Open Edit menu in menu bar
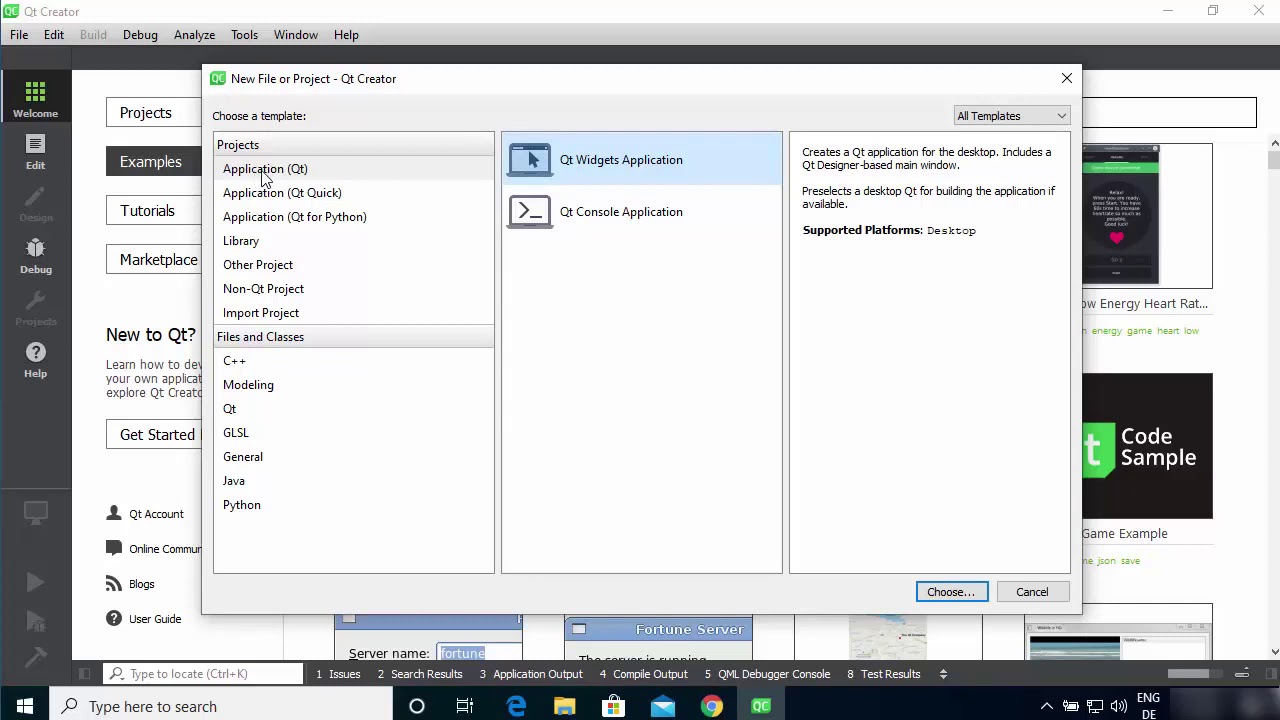Viewport: 1280px width, 720px height. 54,35
